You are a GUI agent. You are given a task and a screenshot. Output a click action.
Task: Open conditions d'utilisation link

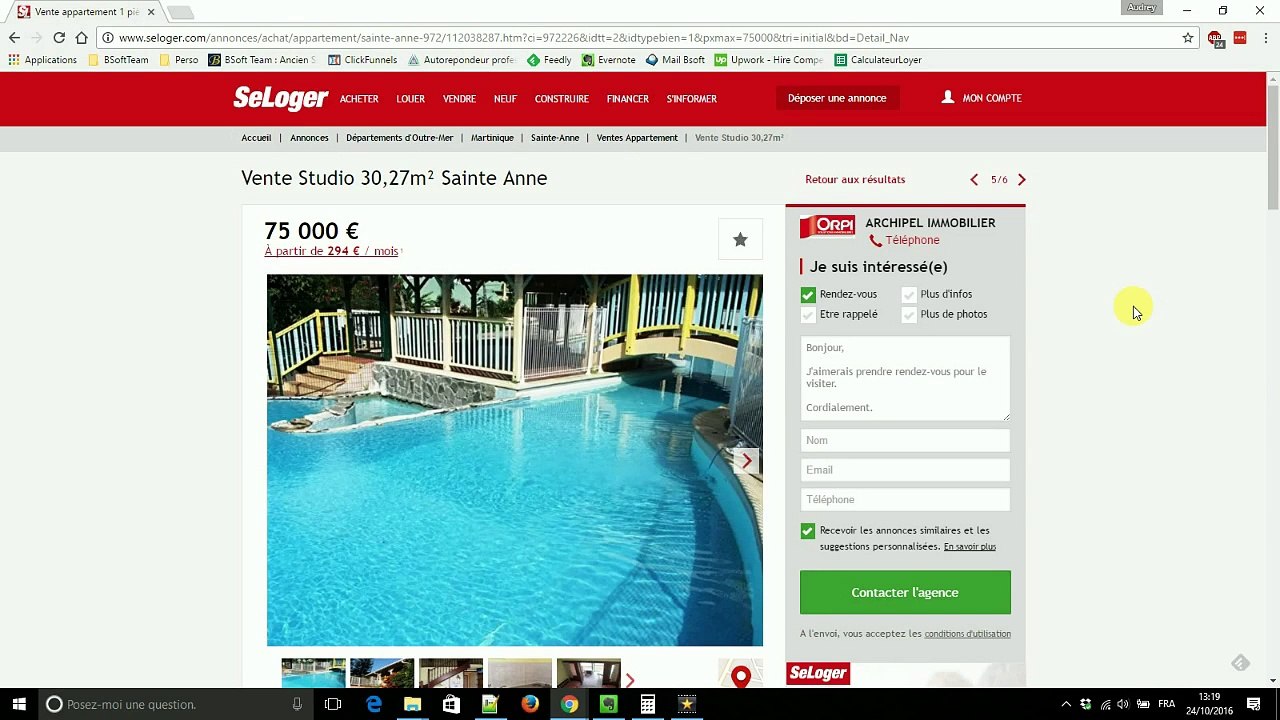click(x=967, y=634)
